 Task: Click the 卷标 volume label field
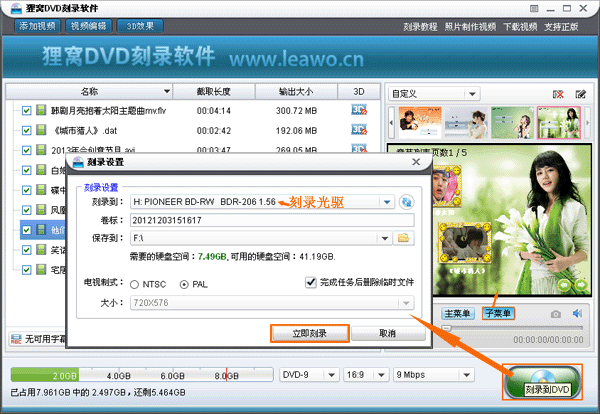tap(272, 220)
